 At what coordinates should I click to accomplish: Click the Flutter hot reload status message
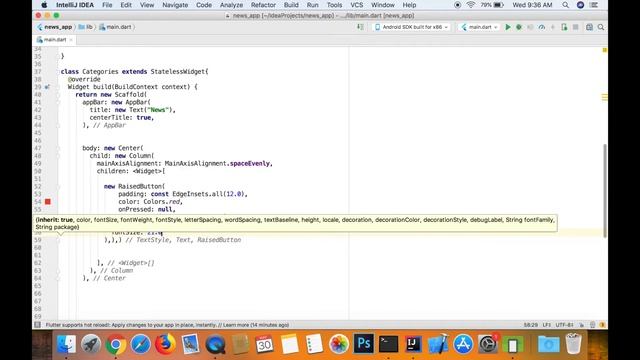[x=167, y=325]
